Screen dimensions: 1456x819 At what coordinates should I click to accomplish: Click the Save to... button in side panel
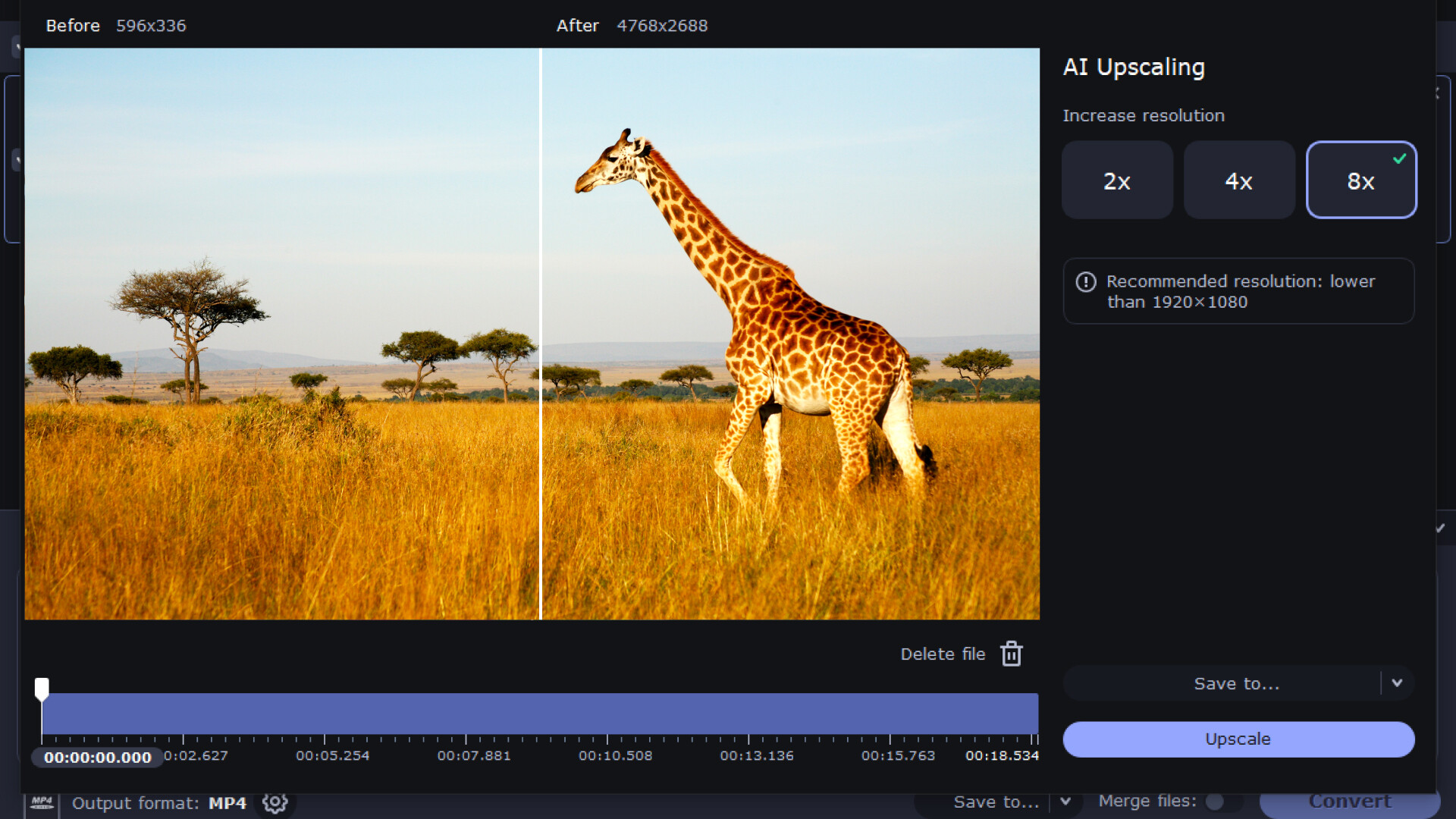(x=1236, y=683)
